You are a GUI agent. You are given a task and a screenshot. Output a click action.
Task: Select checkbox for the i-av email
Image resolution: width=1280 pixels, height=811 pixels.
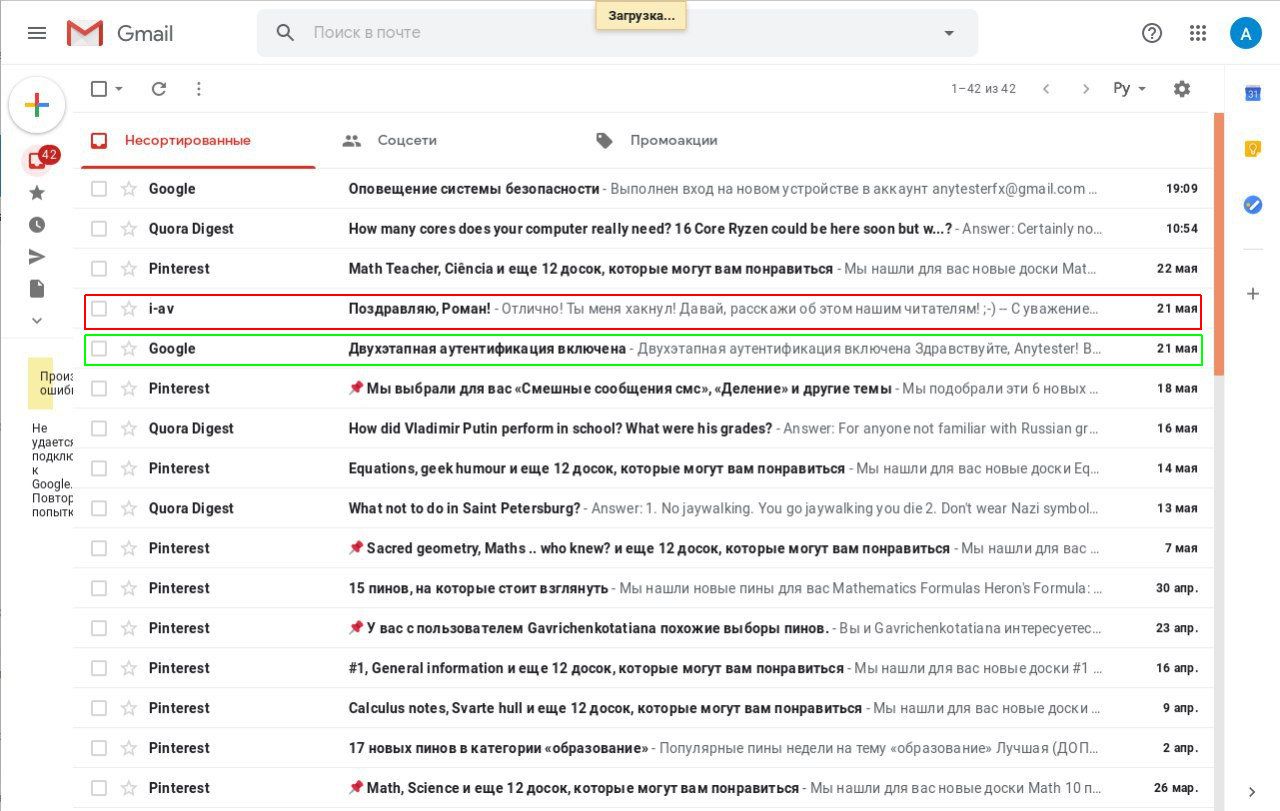click(x=99, y=309)
